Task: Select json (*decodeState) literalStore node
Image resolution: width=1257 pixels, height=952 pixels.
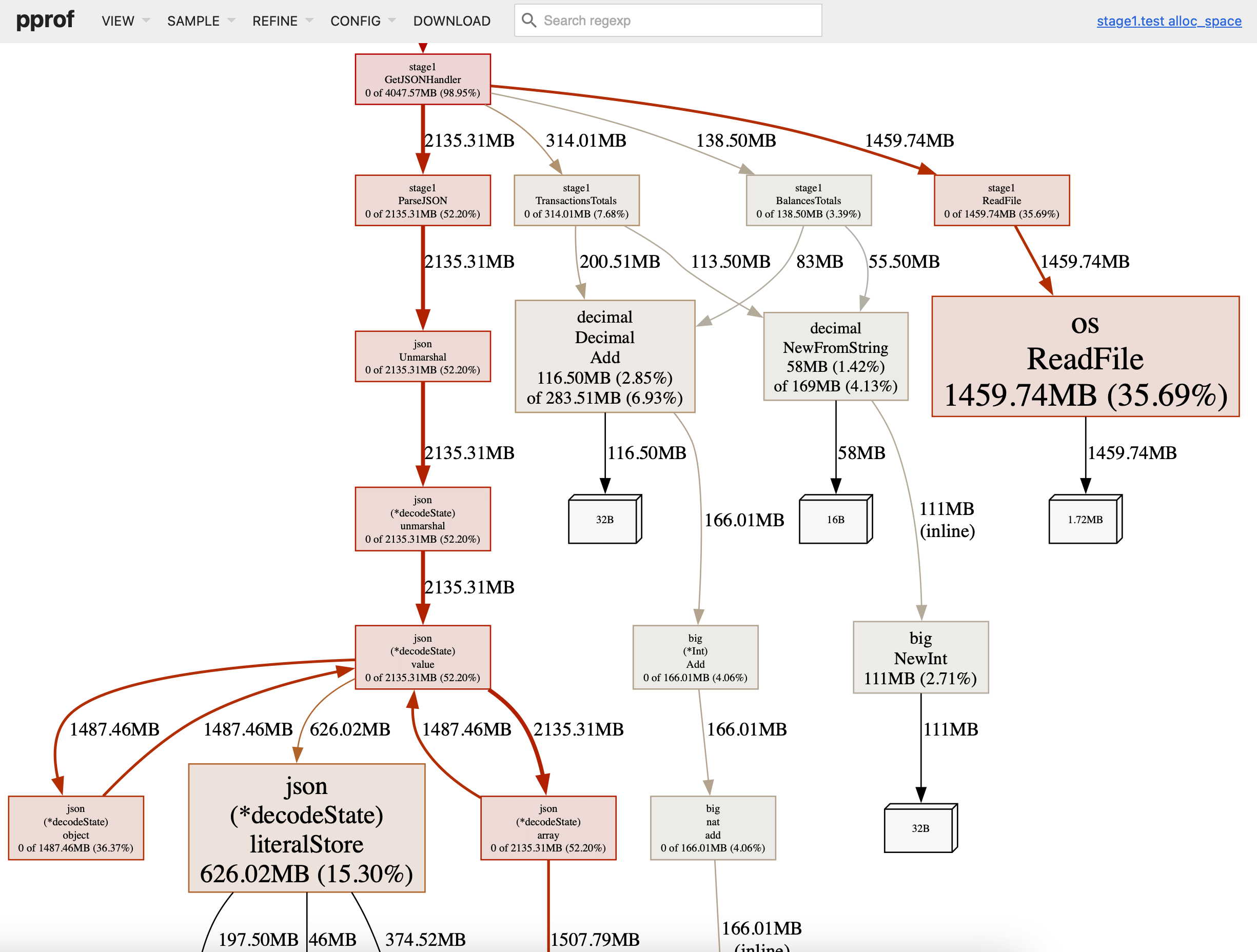Action: tap(307, 828)
